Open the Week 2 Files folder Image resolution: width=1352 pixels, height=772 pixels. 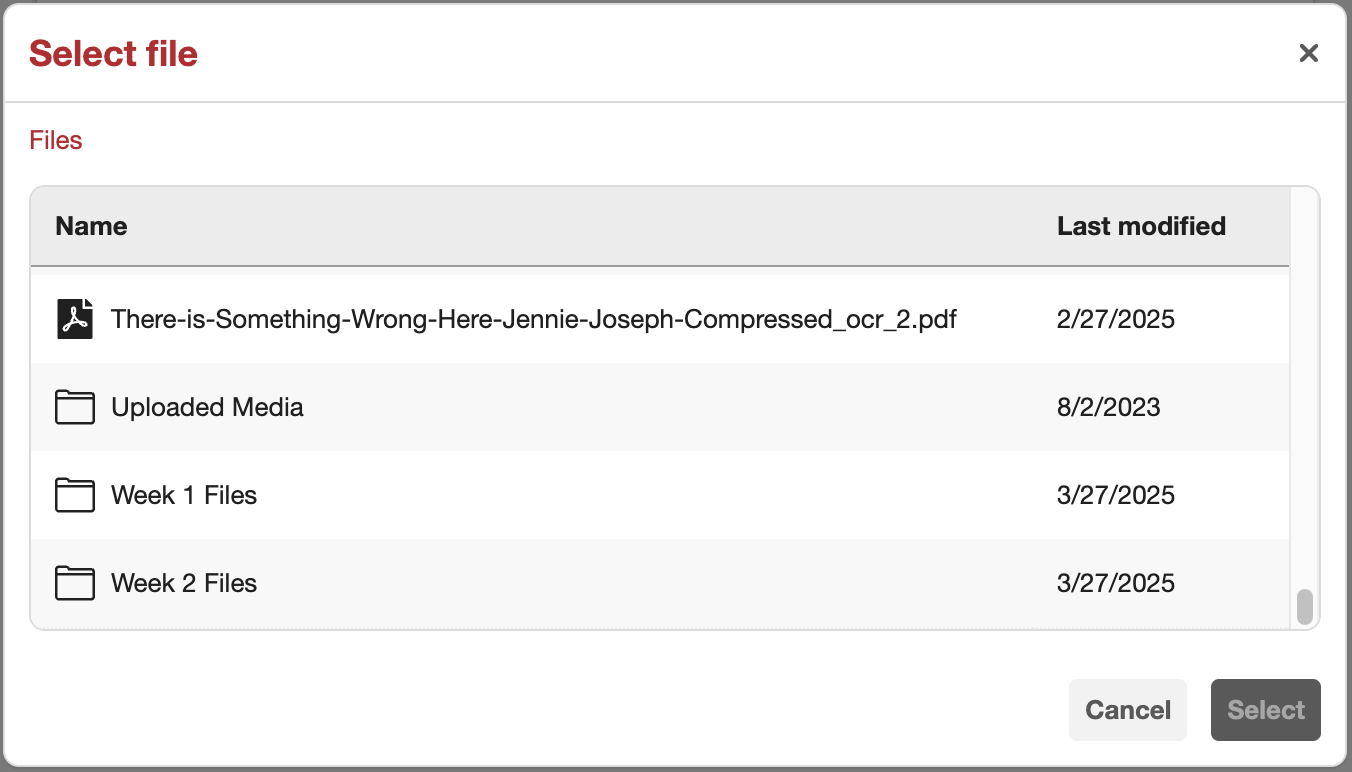pos(184,583)
